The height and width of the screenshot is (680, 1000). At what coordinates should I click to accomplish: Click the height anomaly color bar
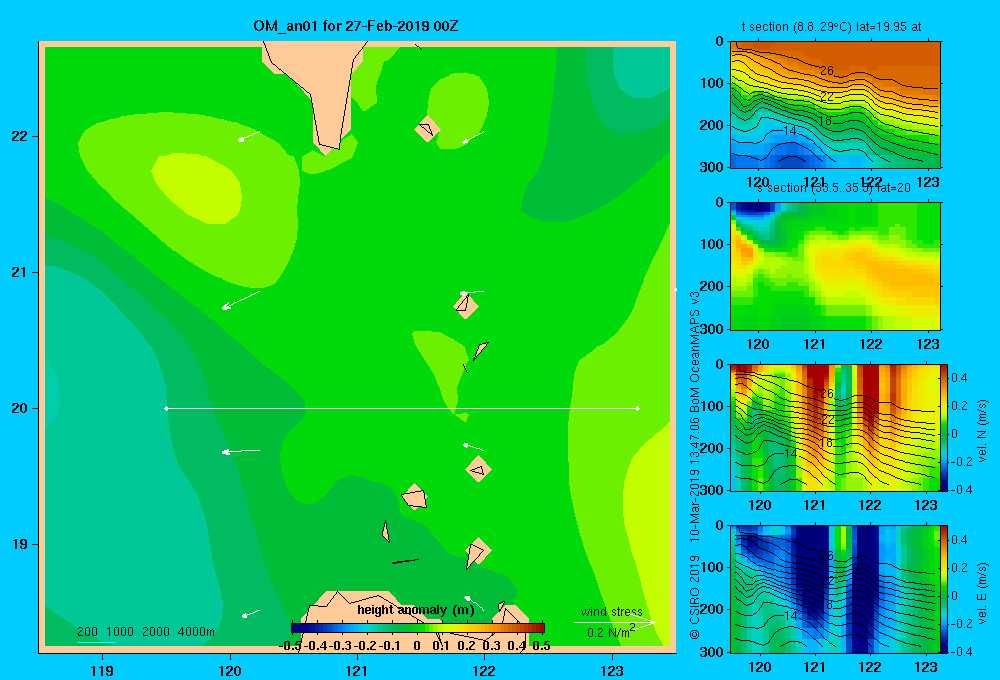[x=418, y=628]
